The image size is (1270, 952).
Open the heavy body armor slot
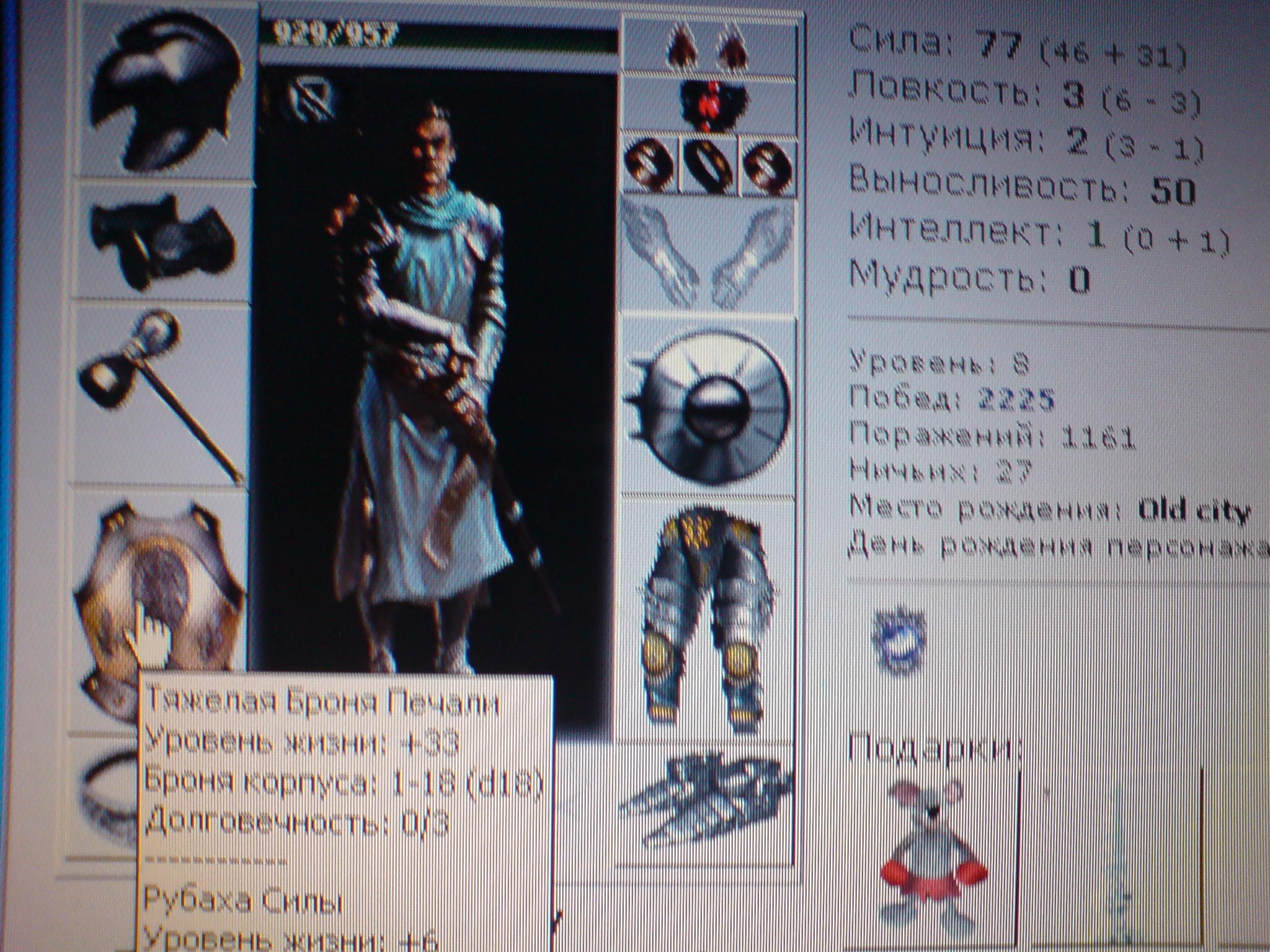pos(156,610)
